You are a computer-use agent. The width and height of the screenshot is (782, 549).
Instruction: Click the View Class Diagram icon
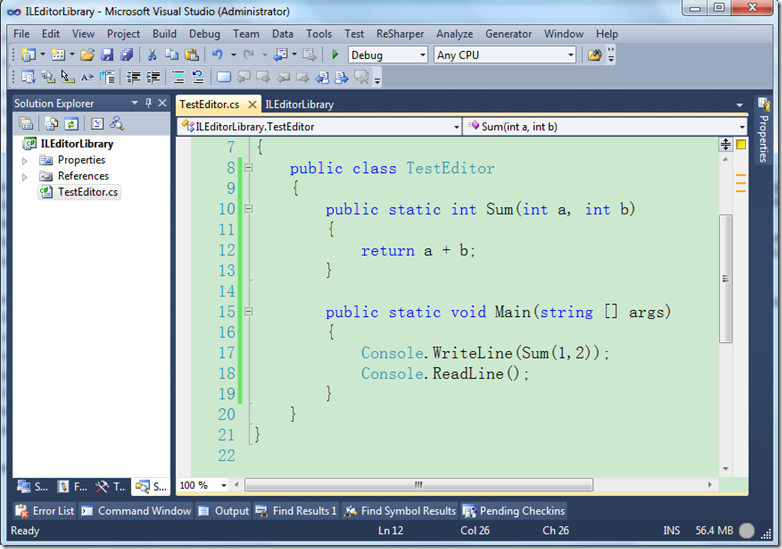[x=117, y=123]
